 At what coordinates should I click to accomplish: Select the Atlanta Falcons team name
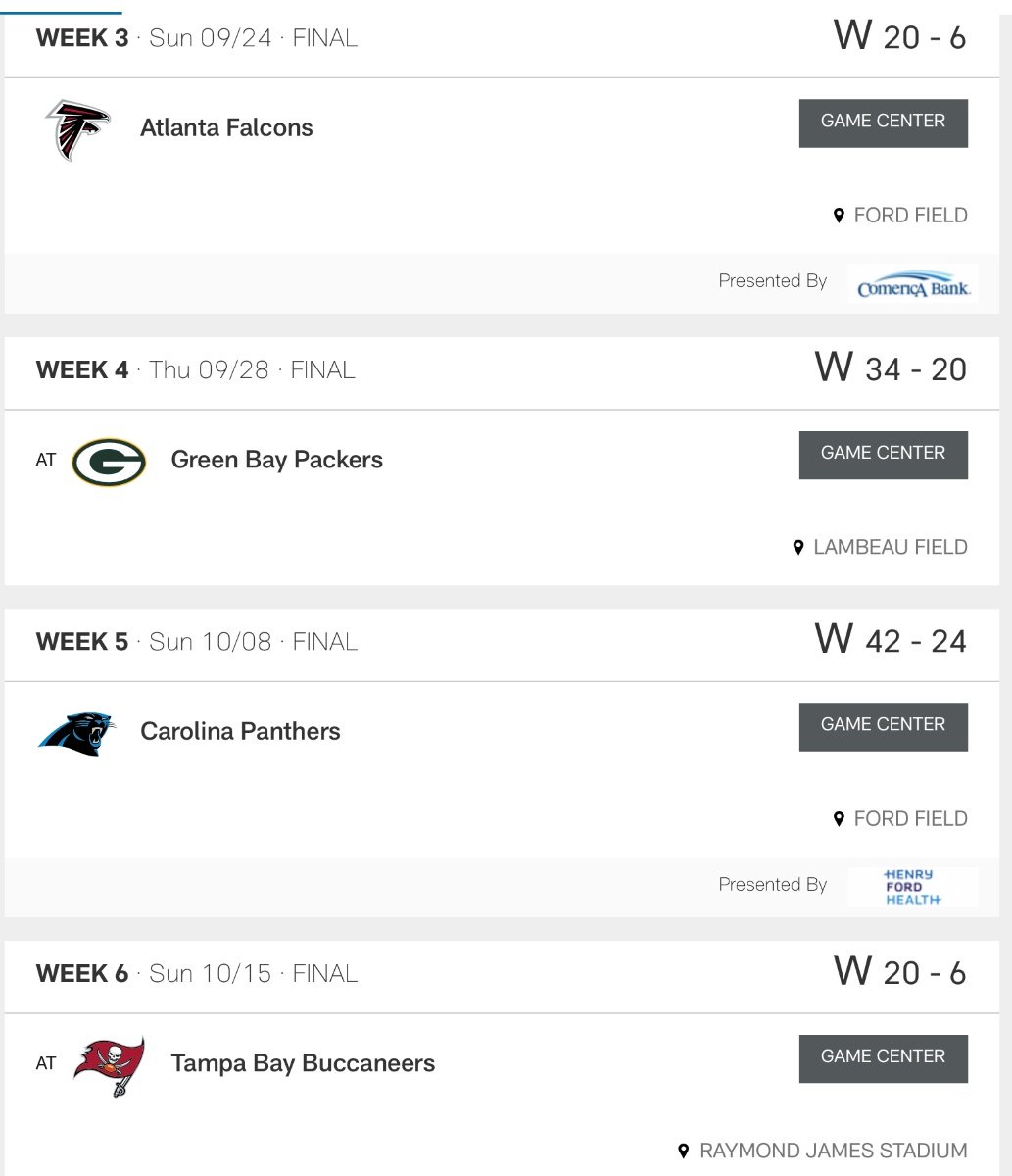[226, 128]
